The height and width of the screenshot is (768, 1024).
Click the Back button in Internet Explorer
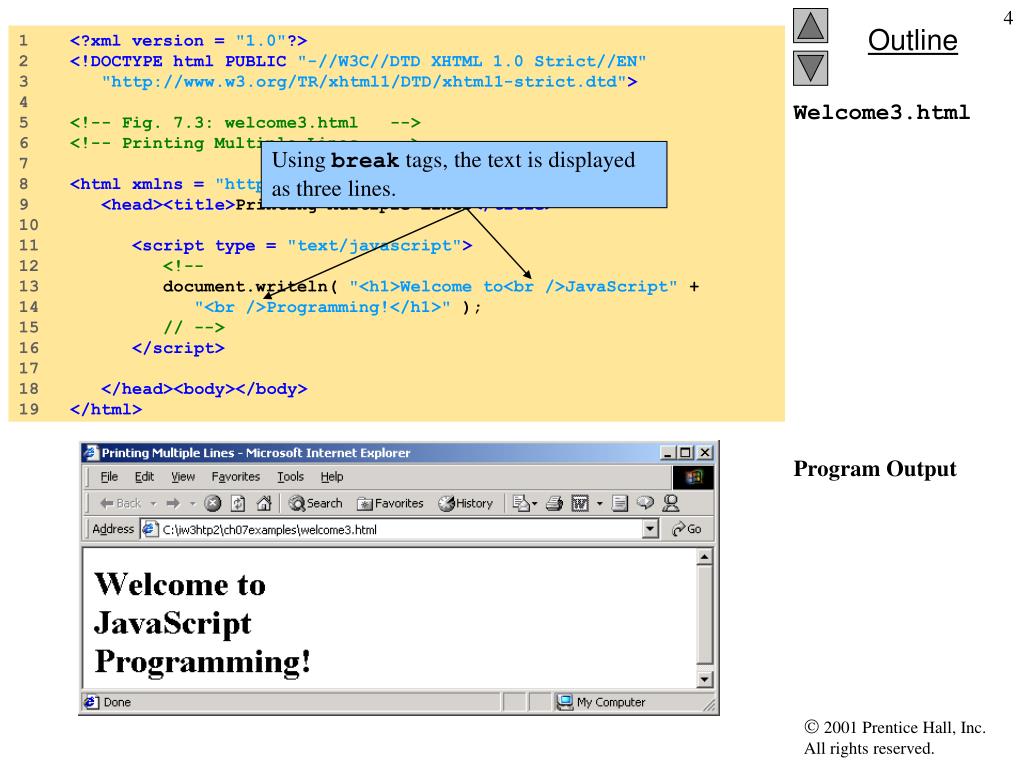coord(120,504)
